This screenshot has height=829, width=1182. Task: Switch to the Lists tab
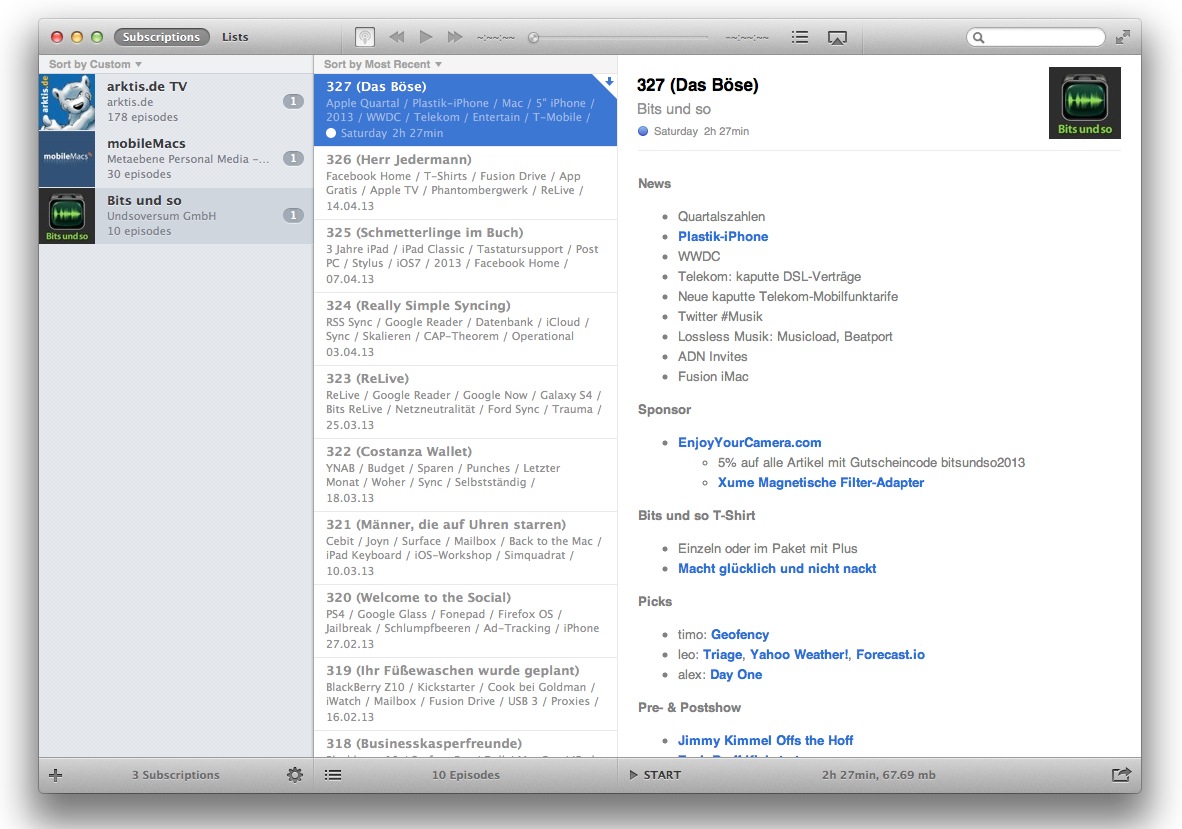tap(235, 37)
